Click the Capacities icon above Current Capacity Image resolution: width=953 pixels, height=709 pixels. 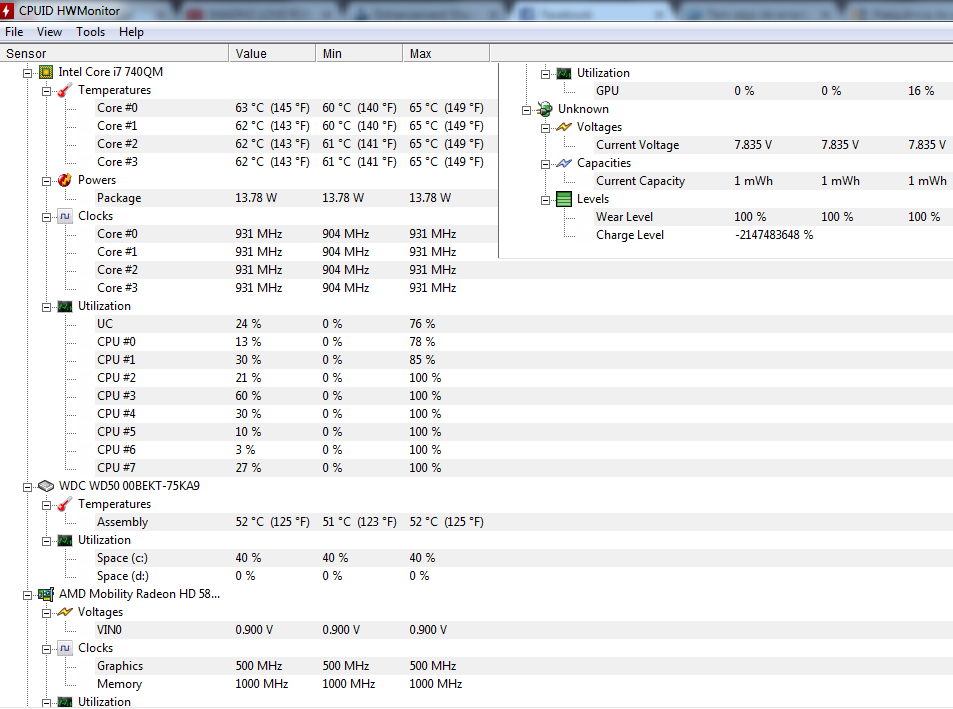pos(564,163)
